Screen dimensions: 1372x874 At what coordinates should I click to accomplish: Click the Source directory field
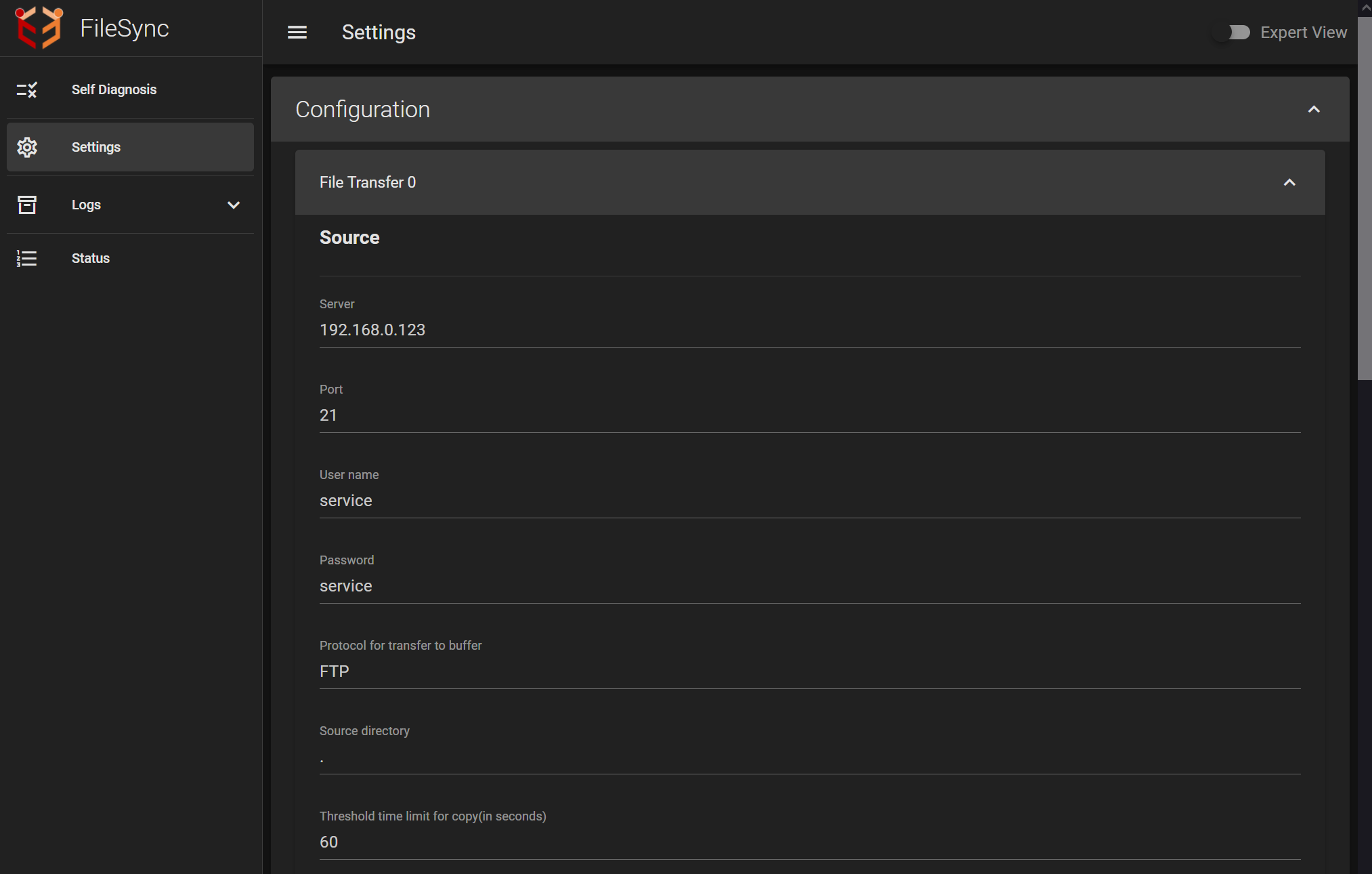click(x=810, y=757)
